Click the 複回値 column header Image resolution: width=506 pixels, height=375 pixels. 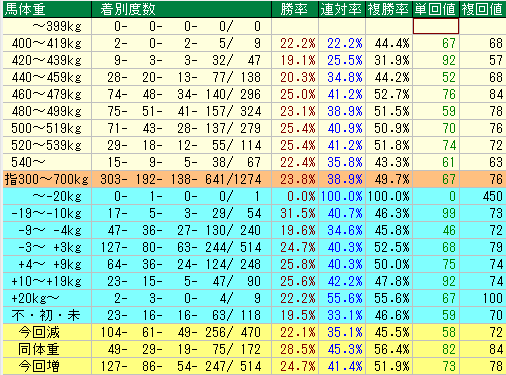[483, 9]
